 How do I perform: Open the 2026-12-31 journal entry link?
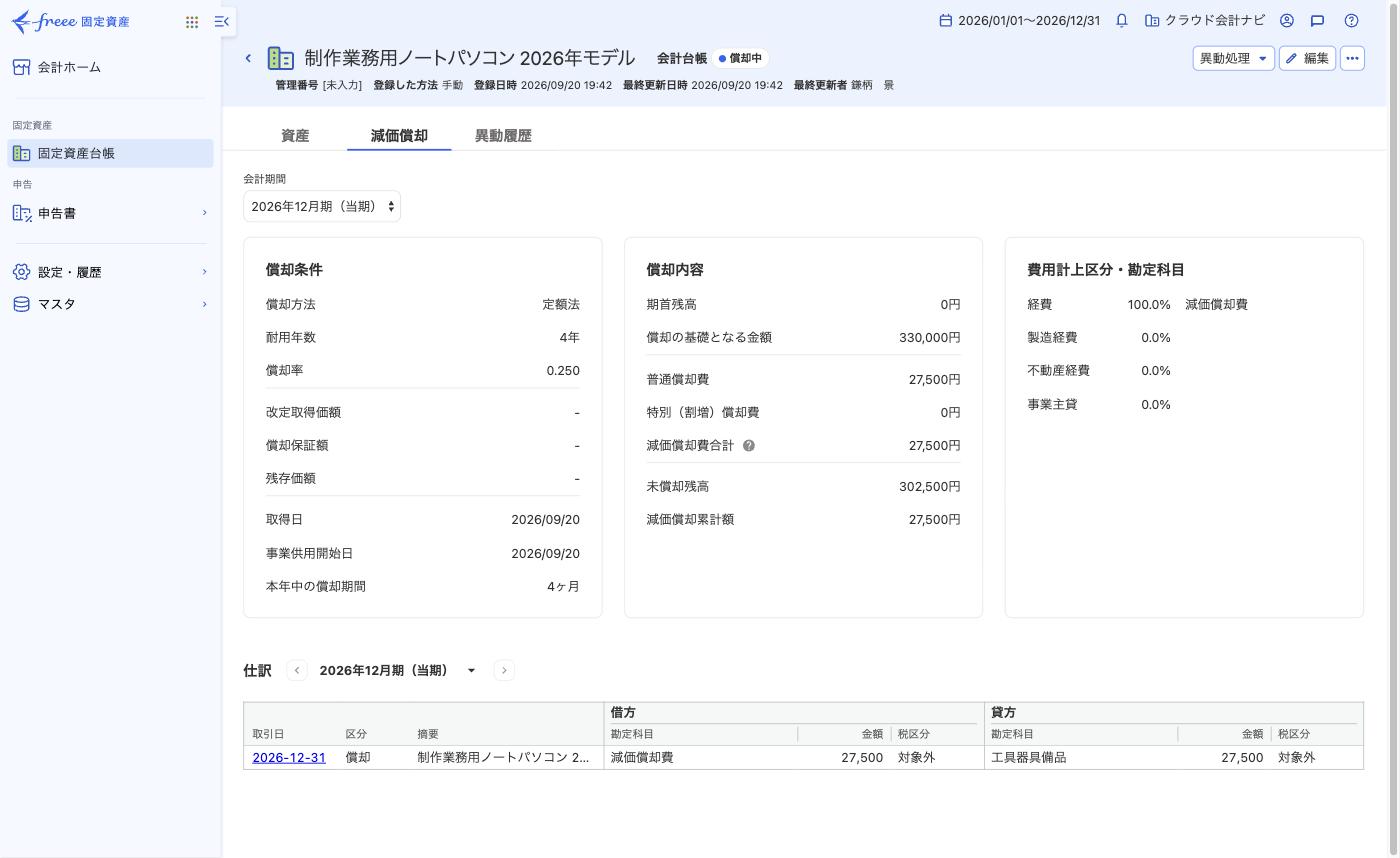coord(289,757)
